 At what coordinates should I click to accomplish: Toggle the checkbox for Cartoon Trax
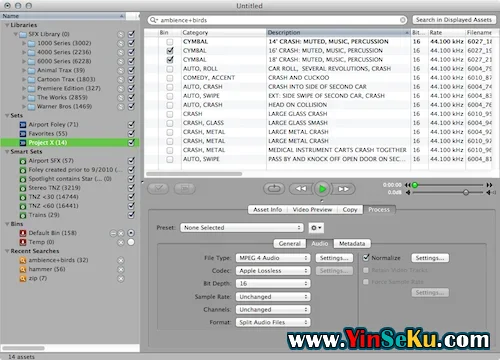pos(131,79)
